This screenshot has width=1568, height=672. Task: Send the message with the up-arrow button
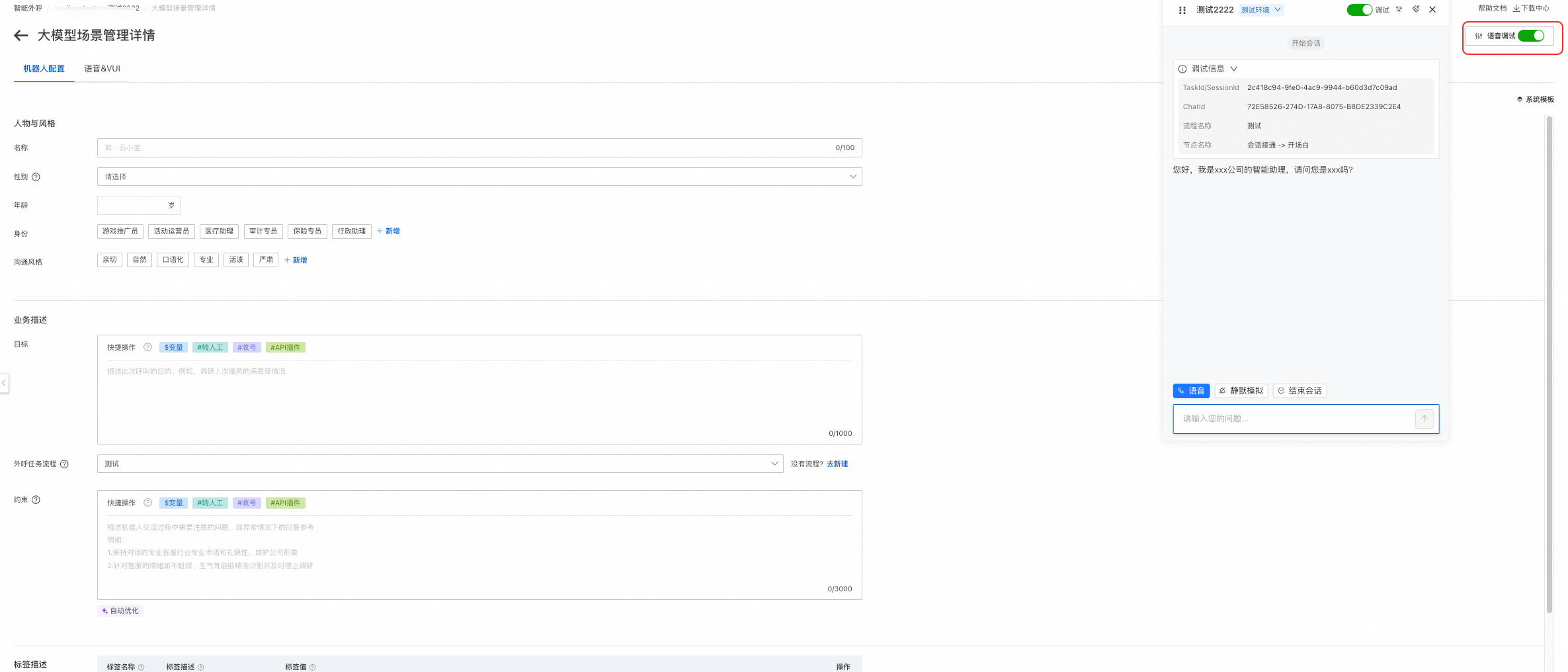(1424, 419)
